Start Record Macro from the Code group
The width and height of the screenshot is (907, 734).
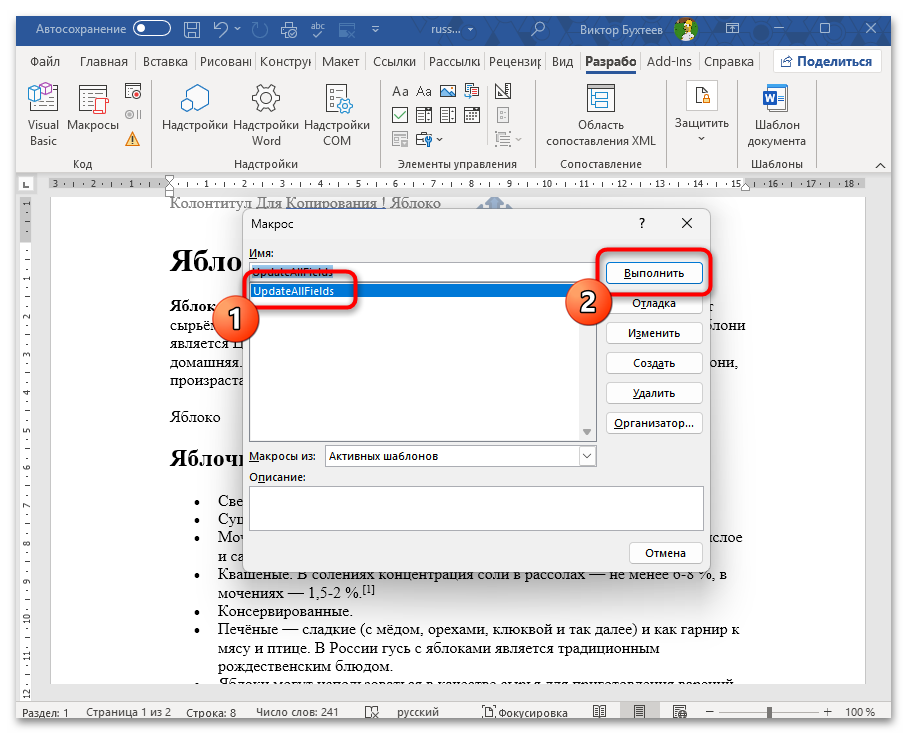tap(133, 91)
